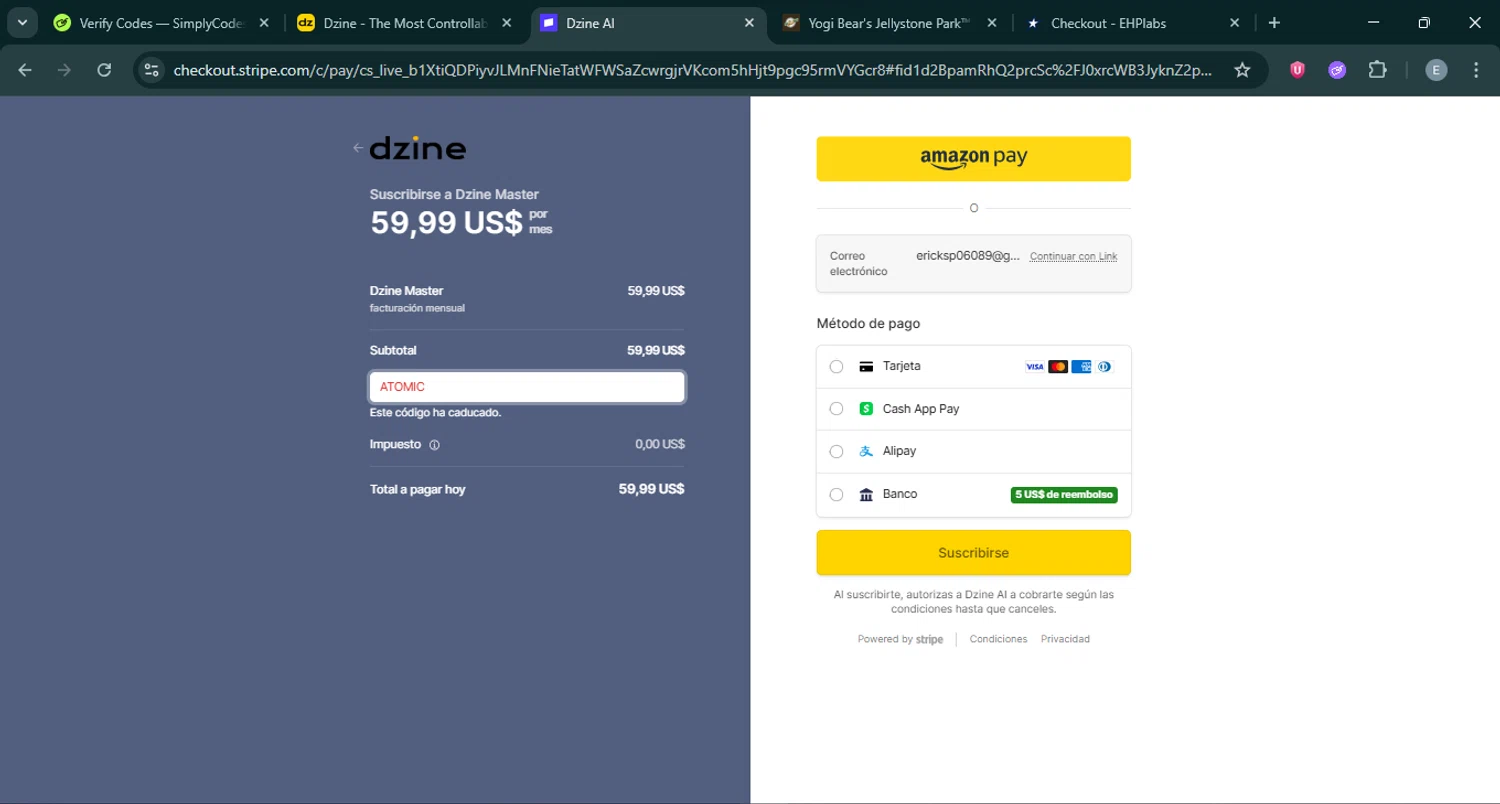
Task: Click the site information icon in address bar
Action: click(151, 70)
